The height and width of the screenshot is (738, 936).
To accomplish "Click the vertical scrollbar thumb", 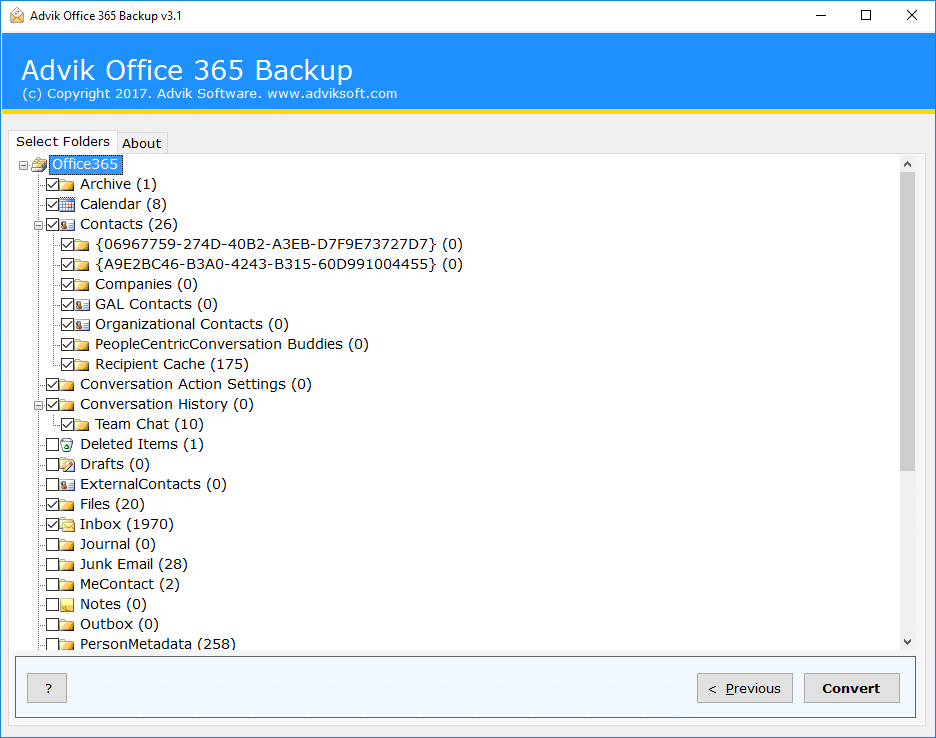I will click(x=907, y=321).
